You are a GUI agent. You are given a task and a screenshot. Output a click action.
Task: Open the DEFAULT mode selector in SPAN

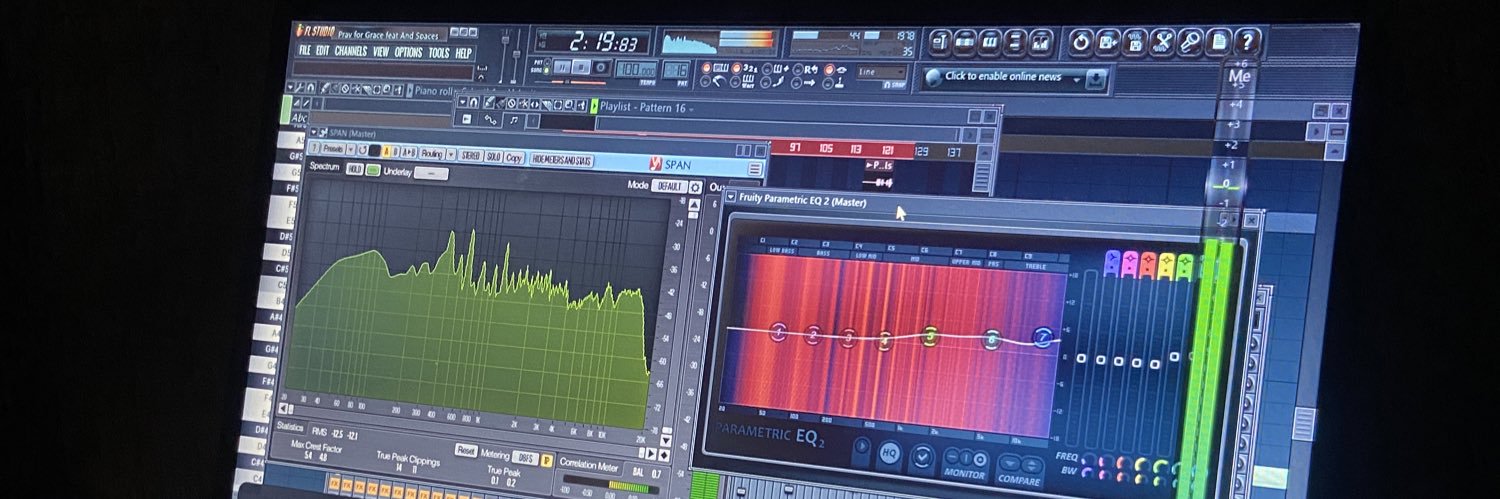669,187
